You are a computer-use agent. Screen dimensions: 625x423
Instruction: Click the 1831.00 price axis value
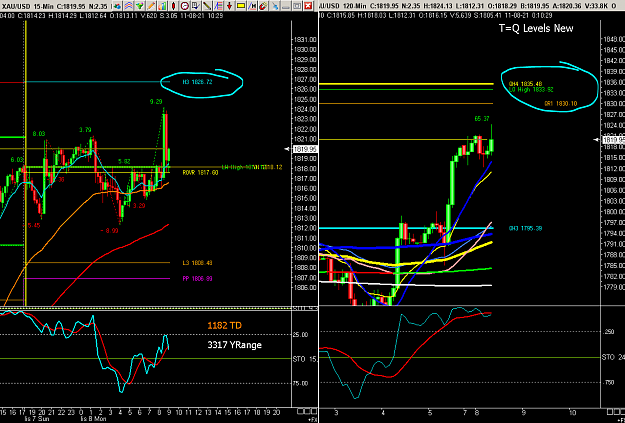[305, 40]
